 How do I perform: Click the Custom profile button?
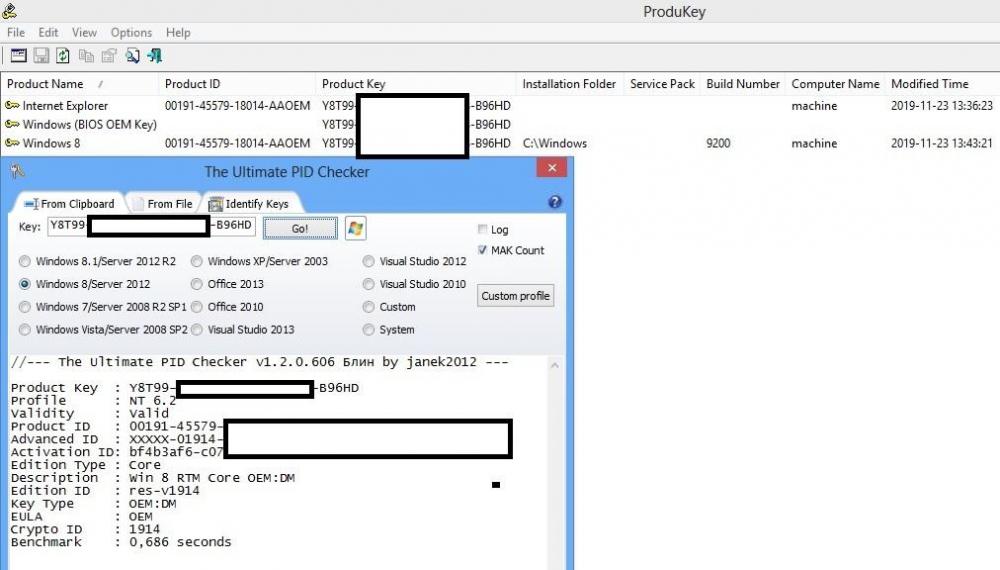coord(515,296)
